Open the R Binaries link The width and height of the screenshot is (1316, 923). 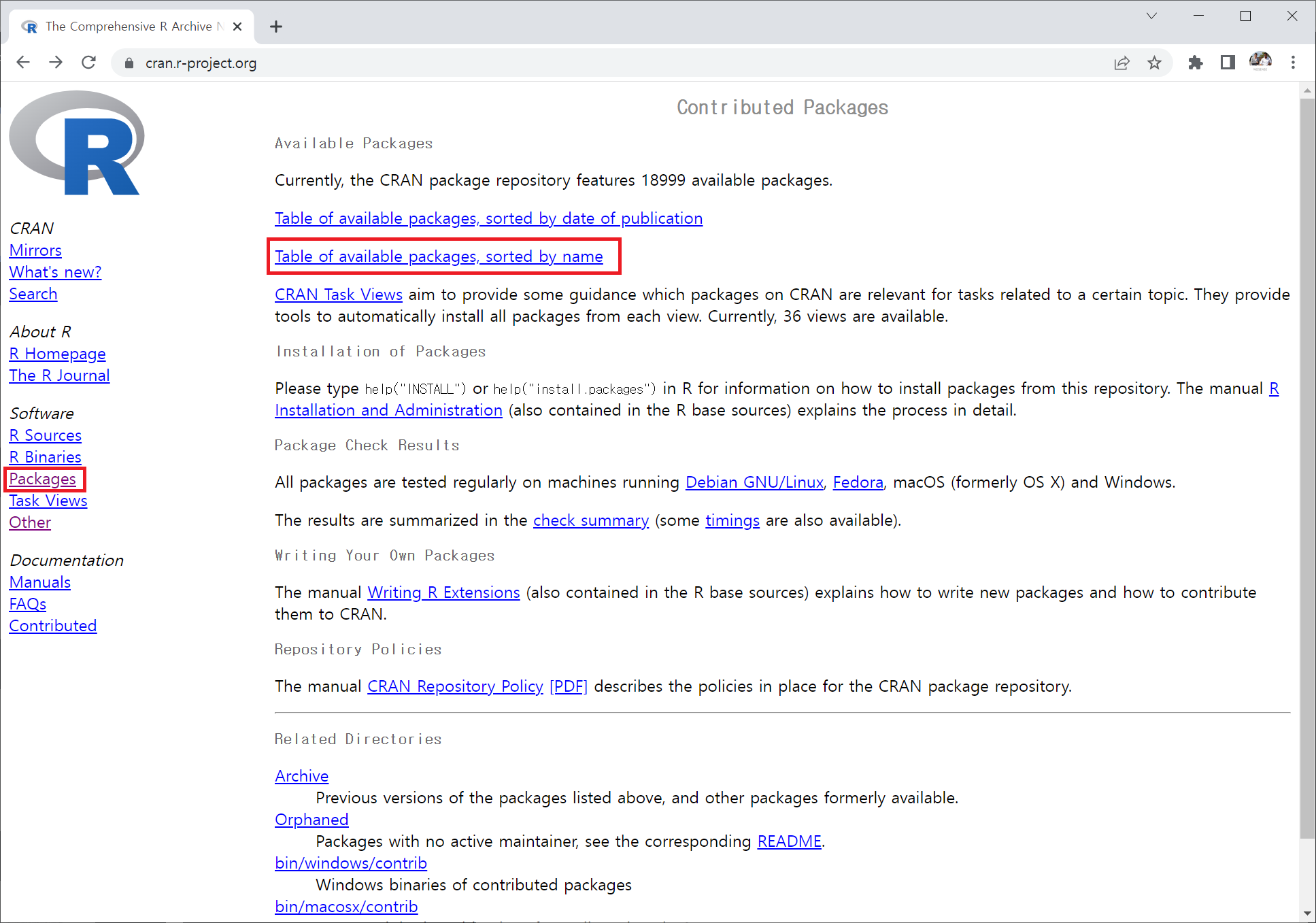click(45, 457)
